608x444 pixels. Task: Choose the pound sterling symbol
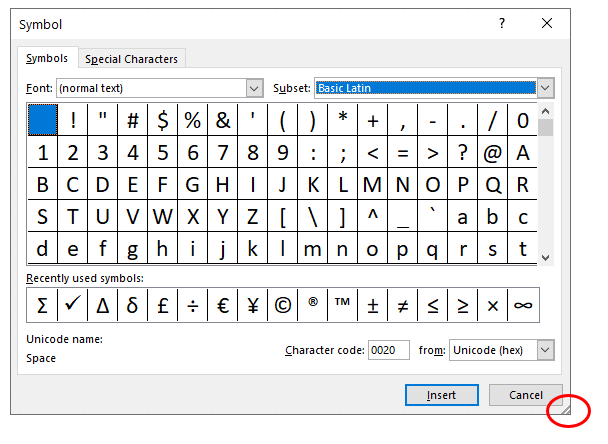click(163, 307)
